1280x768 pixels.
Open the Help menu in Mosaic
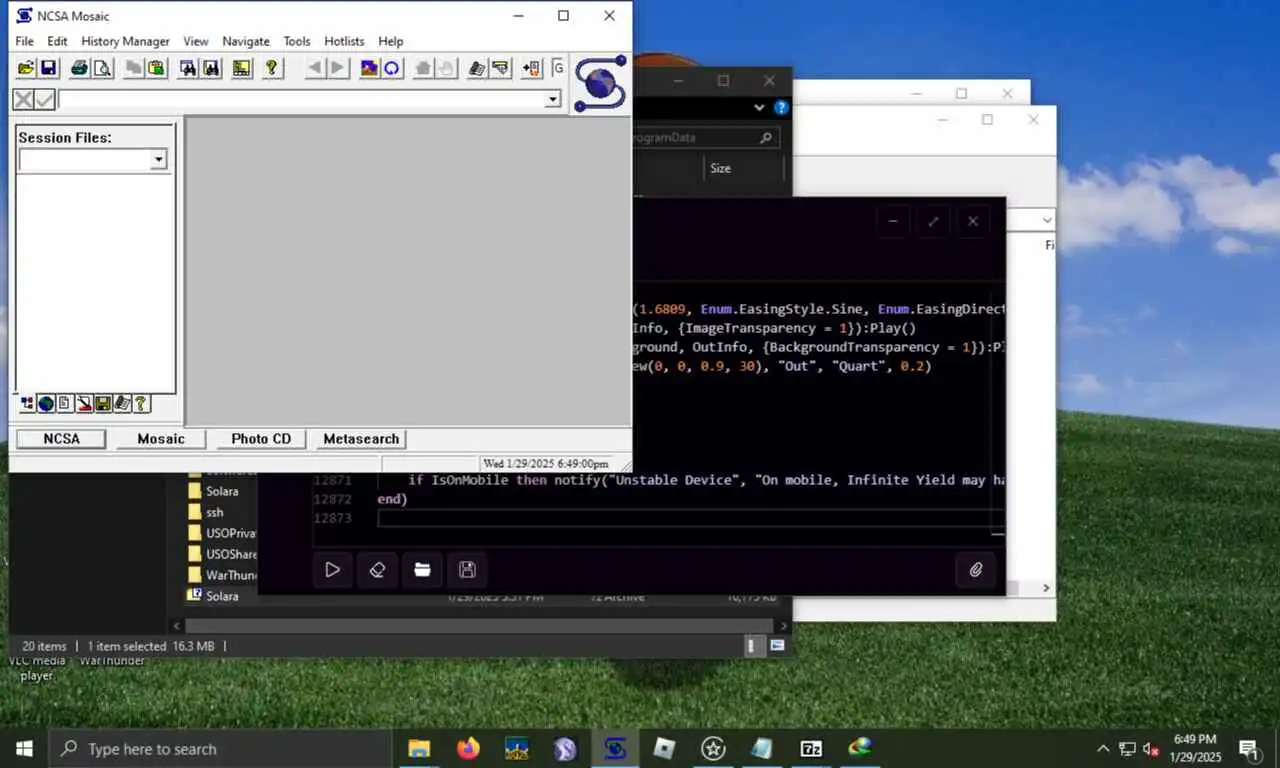click(391, 41)
